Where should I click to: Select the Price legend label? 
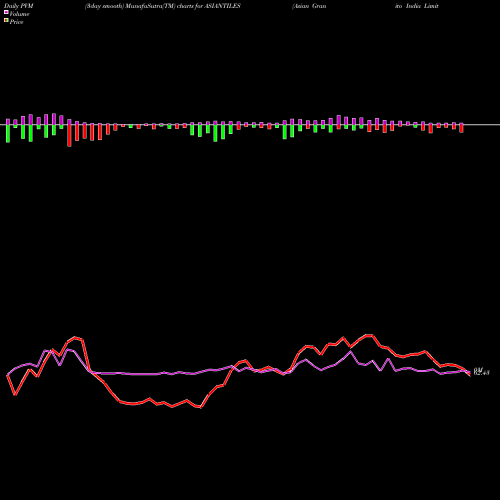[16, 22]
